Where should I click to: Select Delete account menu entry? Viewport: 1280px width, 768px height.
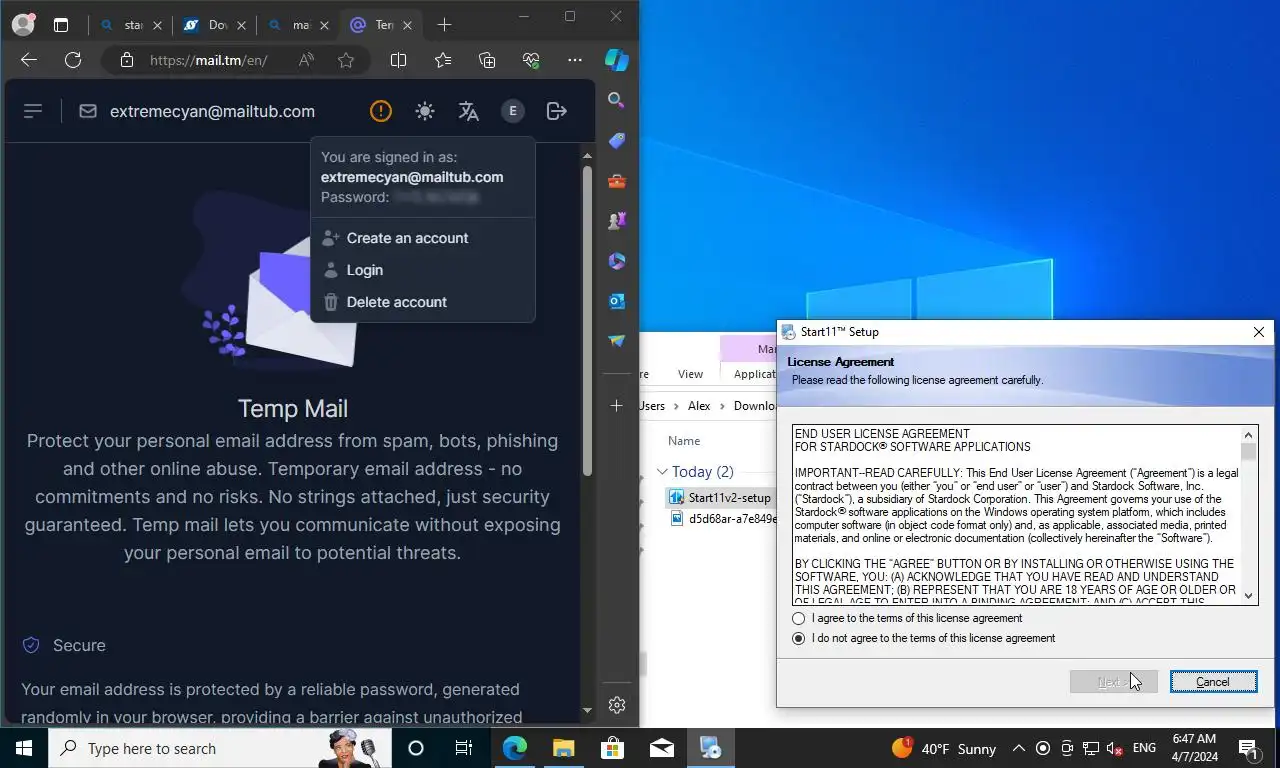coord(423,302)
